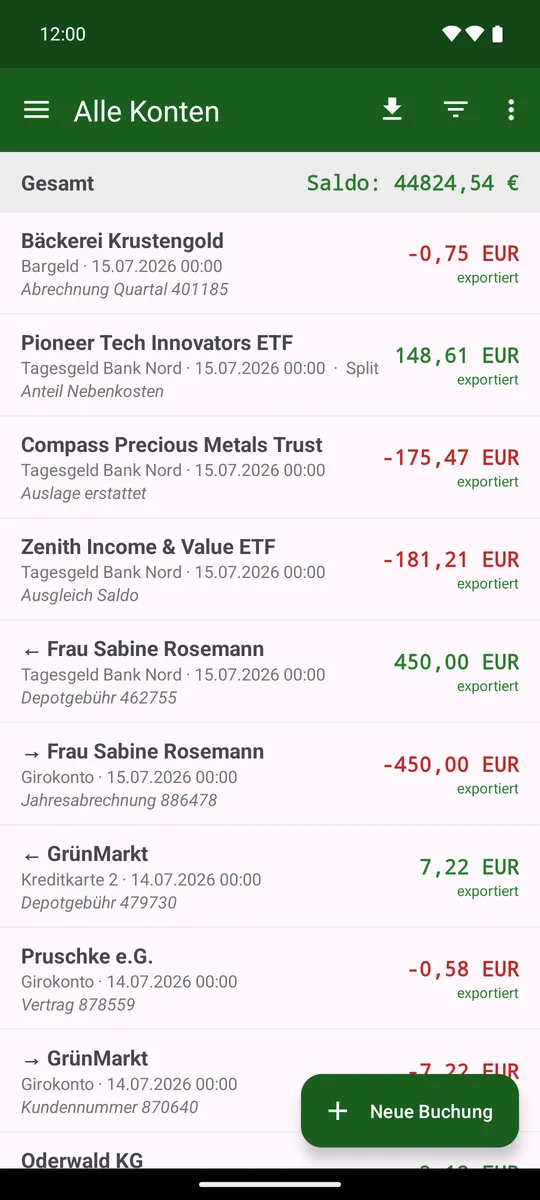
Task: Select the Alle Konten title
Action: 147,111
